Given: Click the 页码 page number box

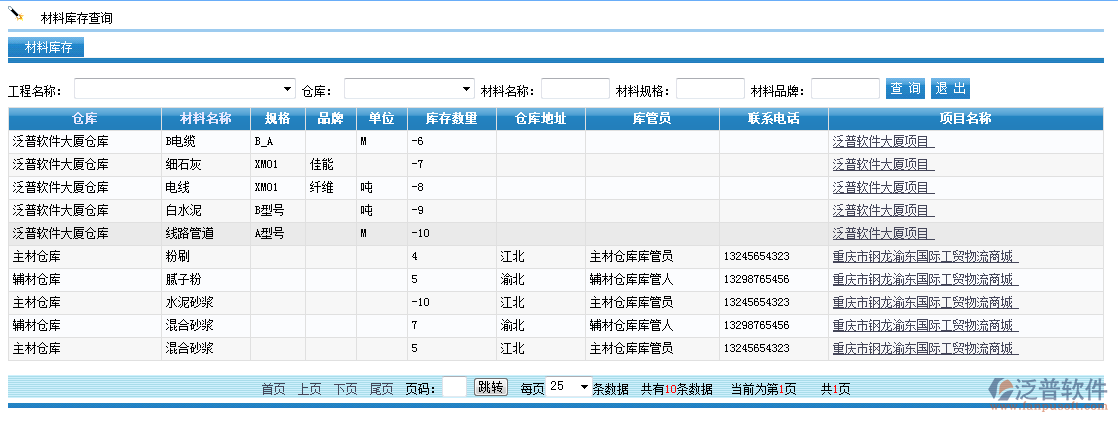Looking at the screenshot, I should [454, 387].
